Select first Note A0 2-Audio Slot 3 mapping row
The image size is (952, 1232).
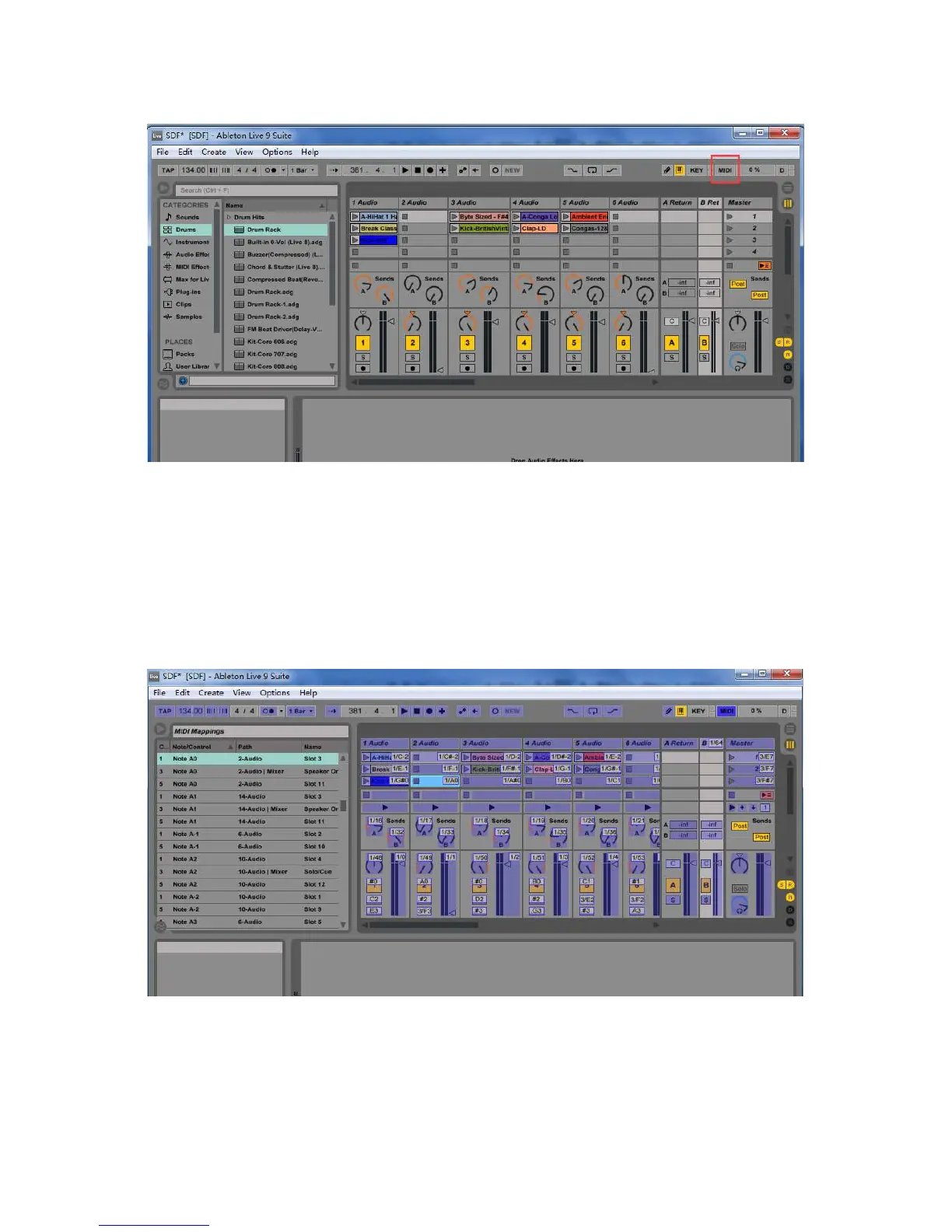(248, 758)
